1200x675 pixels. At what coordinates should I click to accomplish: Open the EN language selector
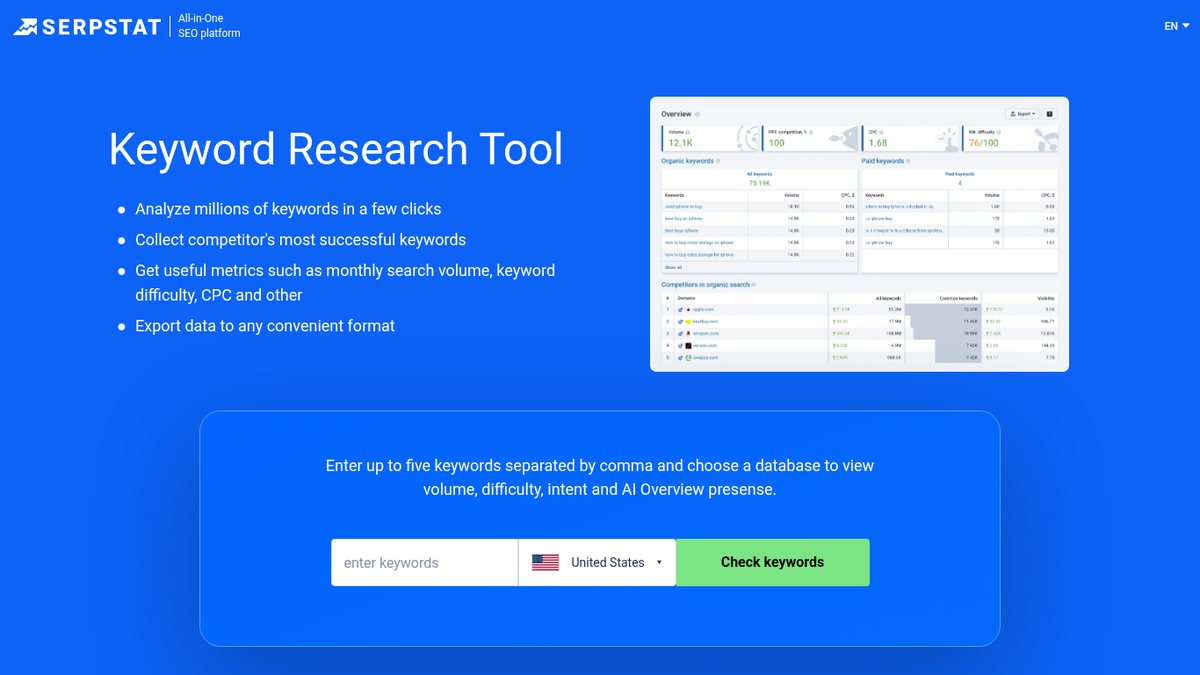[1176, 26]
